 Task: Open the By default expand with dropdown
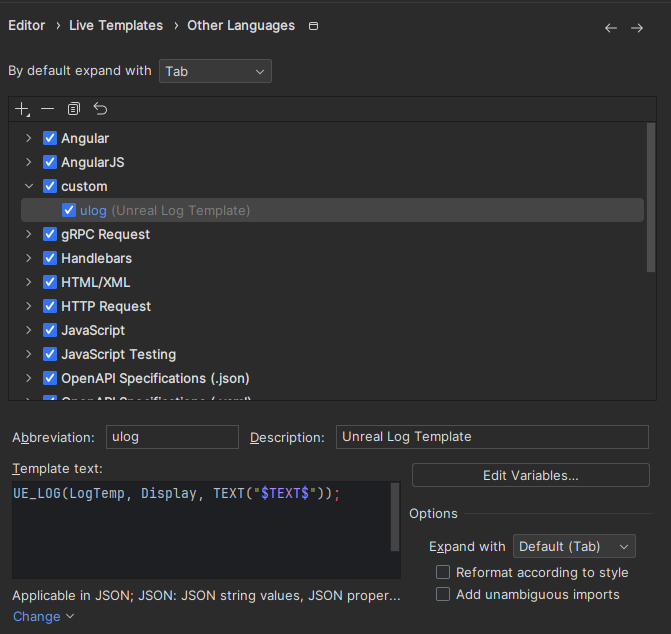tap(215, 71)
